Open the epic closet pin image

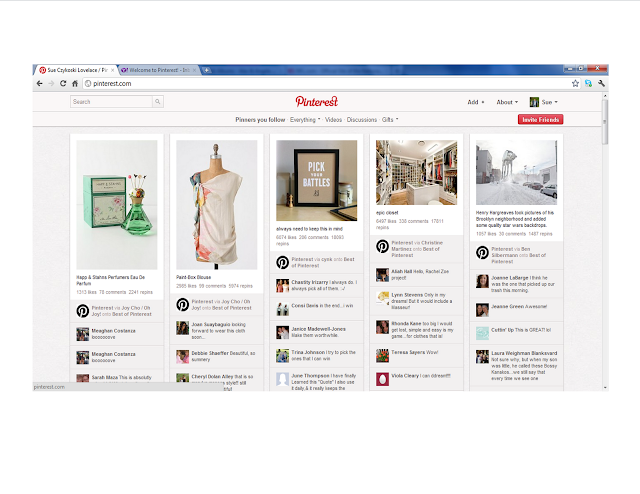click(x=416, y=172)
